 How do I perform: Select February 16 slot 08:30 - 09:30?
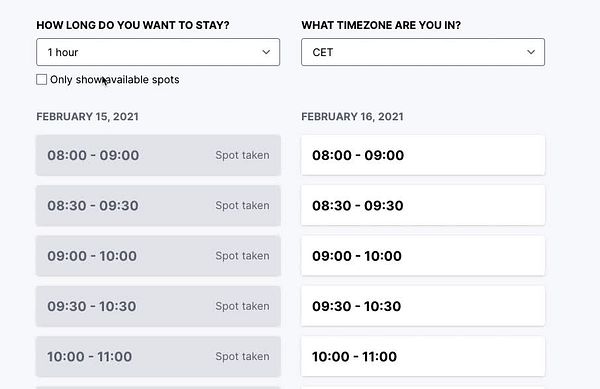(x=423, y=205)
